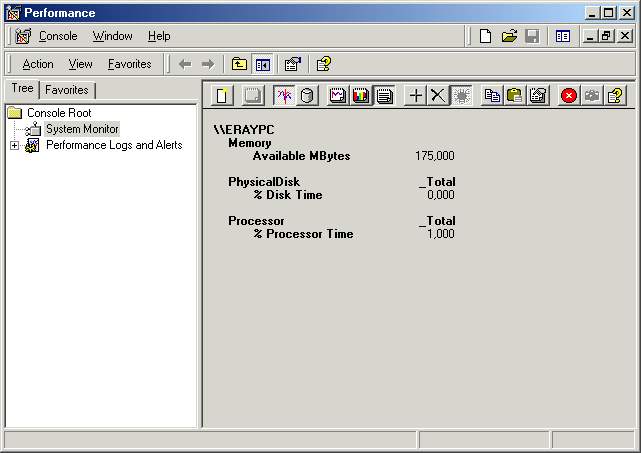This screenshot has height=453, width=641.
Task: Open the Window menu
Action: (112, 36)
